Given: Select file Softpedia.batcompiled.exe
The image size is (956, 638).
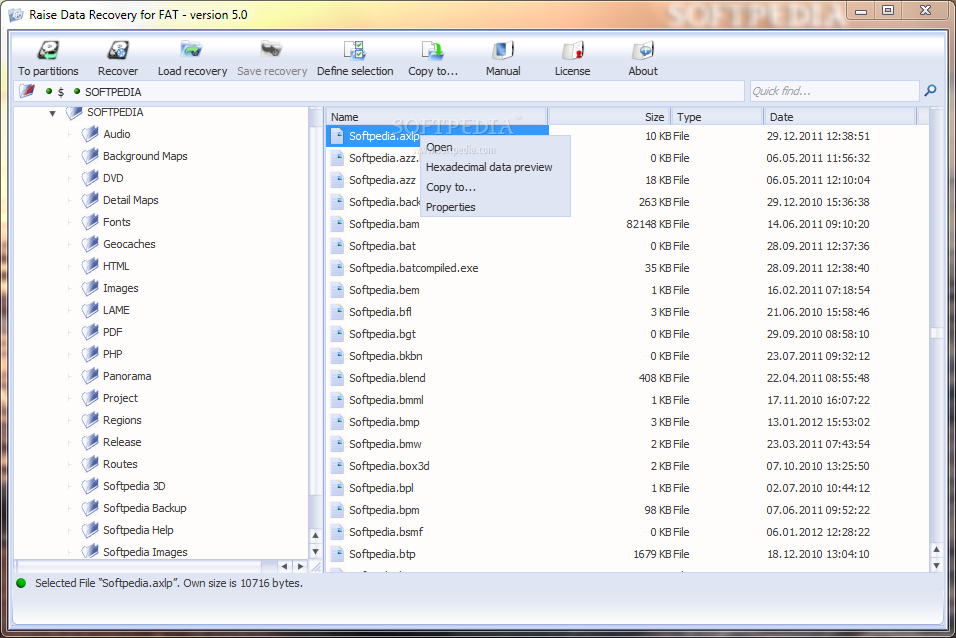Looking at the screenshot, I should click(x=413, y=268).
